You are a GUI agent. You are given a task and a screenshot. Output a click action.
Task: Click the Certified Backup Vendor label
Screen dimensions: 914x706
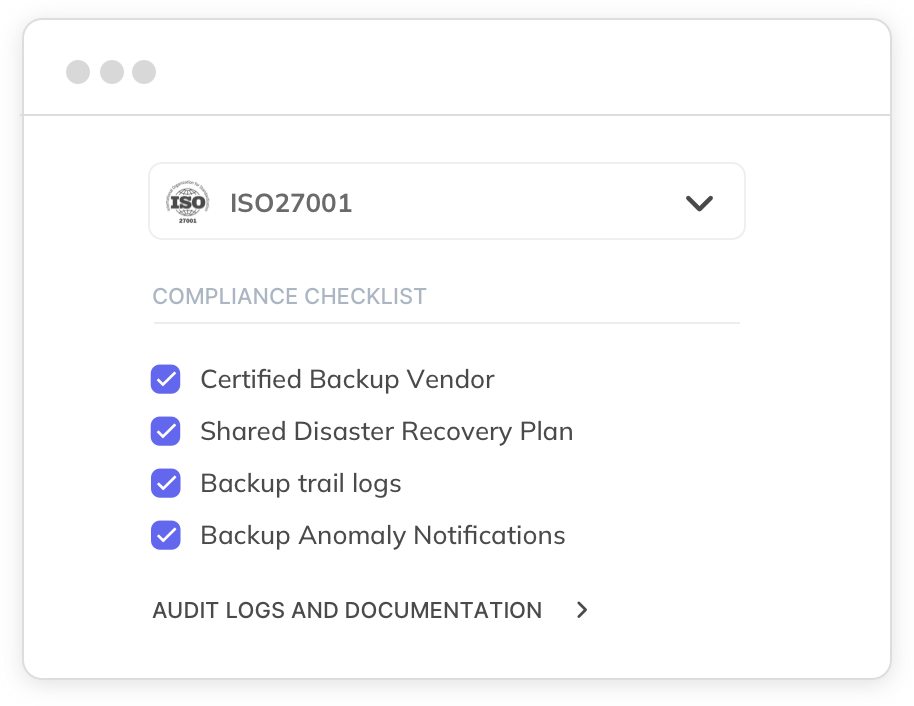coord(347,380)
